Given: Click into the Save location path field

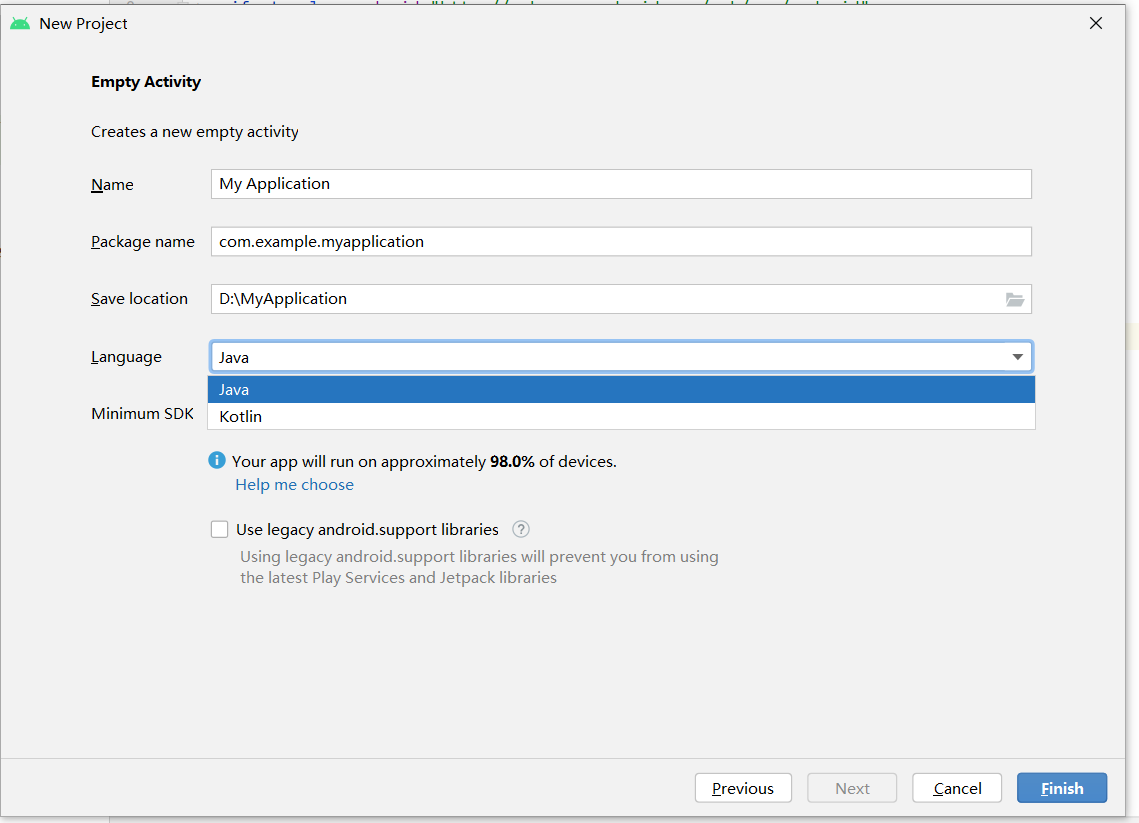Looking at the screenshot, I should tap(600, 299).
